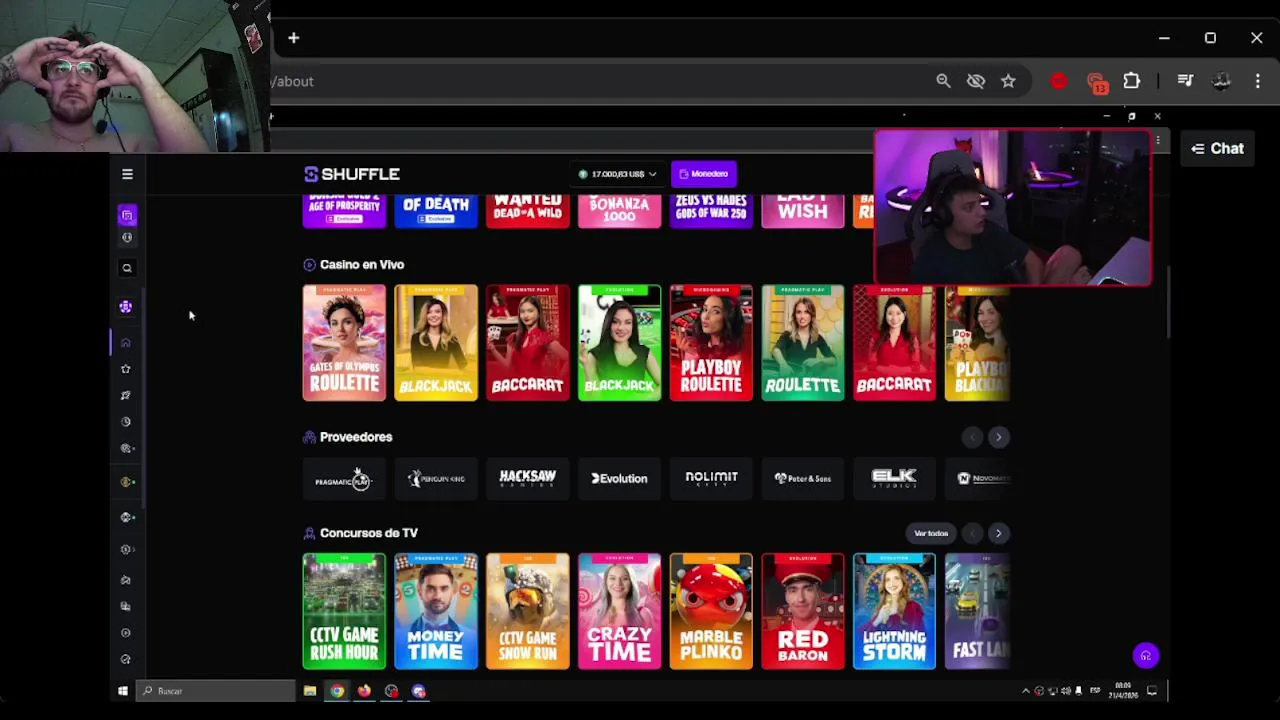Click the Monedero wallet button
Viewport: 1280px width, 720px height.
click(x=704, y=174)
